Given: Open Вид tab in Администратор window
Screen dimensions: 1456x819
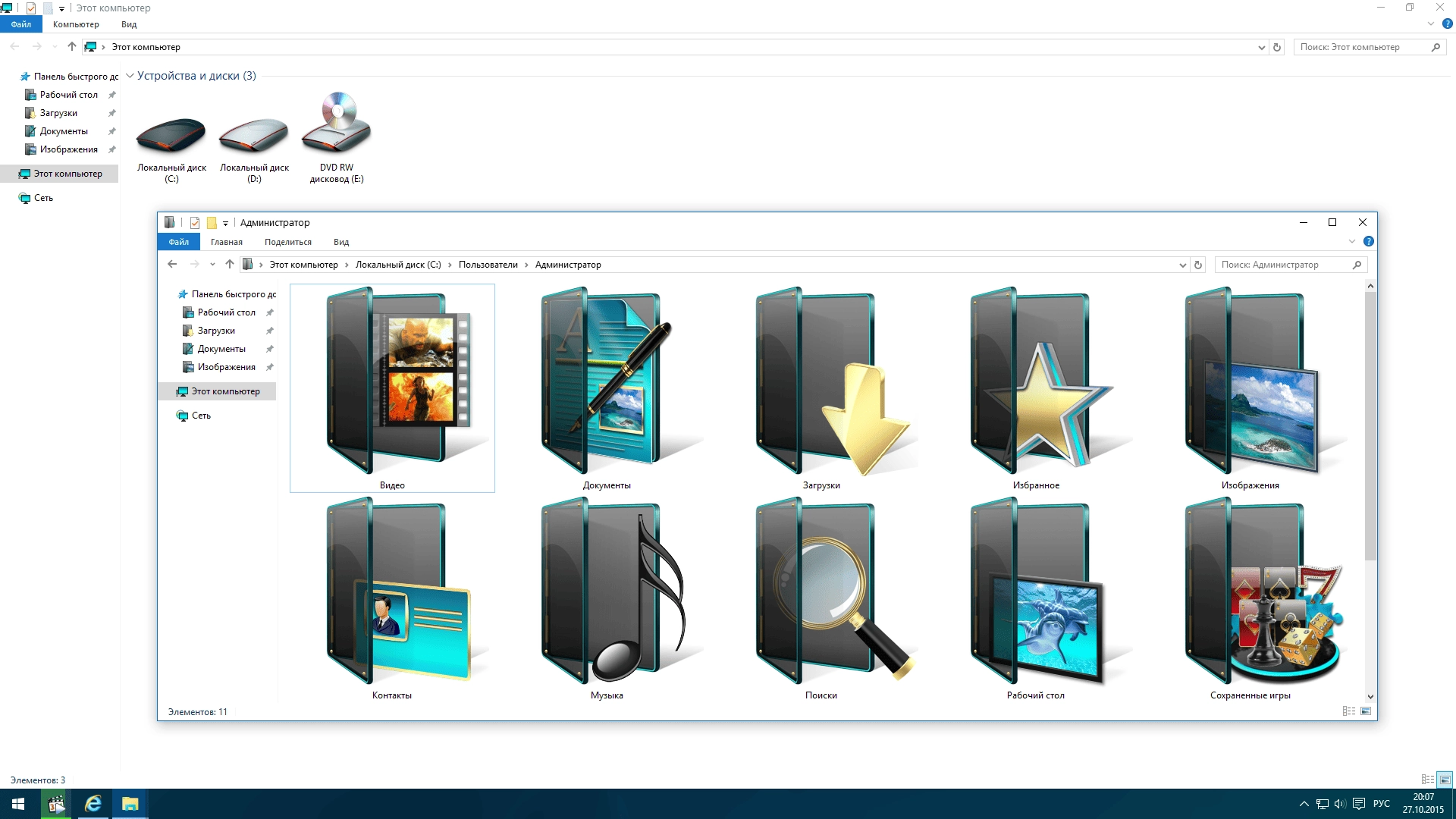Looking at the screenshot, I should click(x=341, y=242).
